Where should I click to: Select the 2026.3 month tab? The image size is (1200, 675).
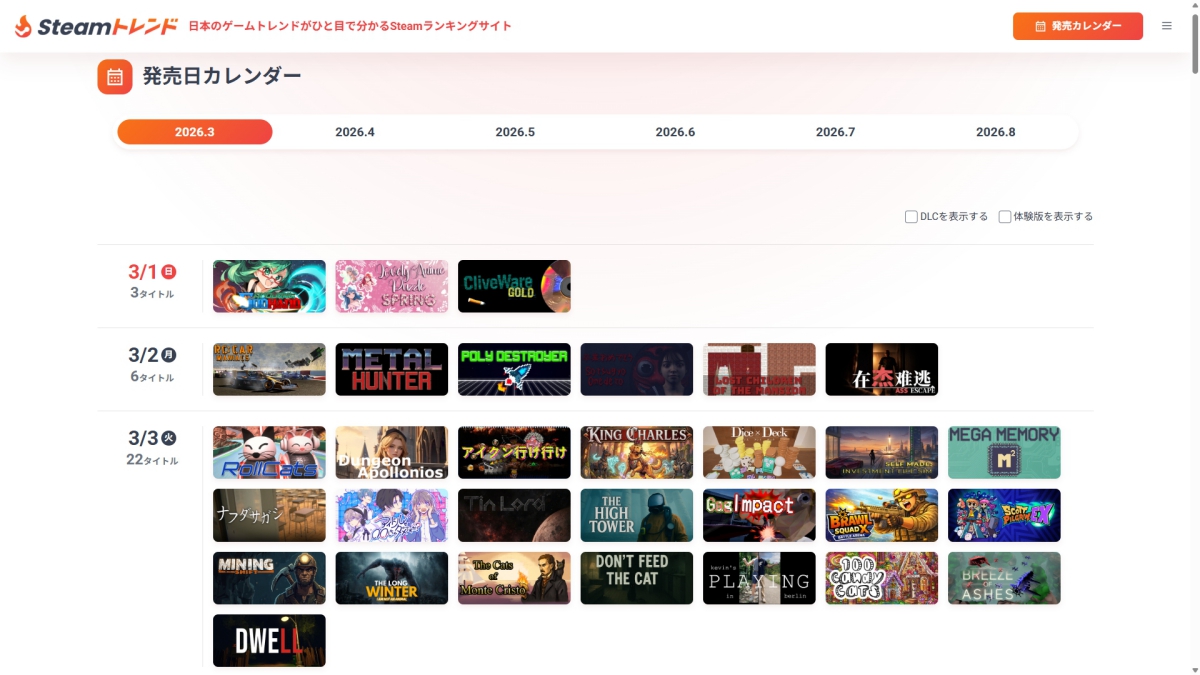195,132
